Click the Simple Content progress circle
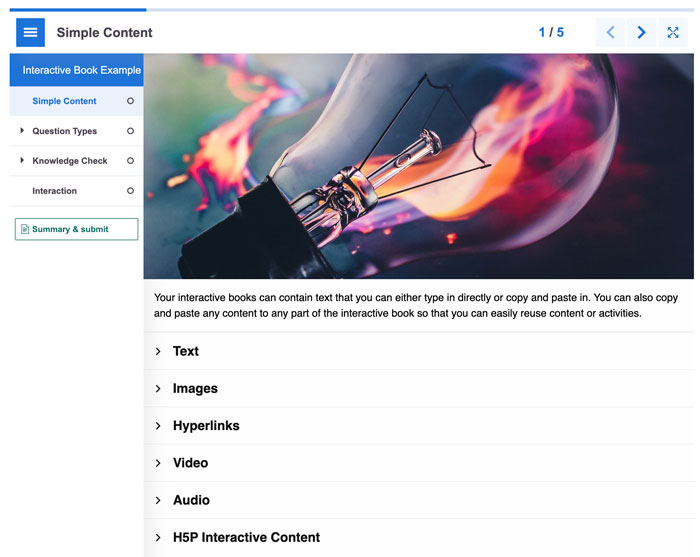The image size is (700, 557). coord(130,101)
